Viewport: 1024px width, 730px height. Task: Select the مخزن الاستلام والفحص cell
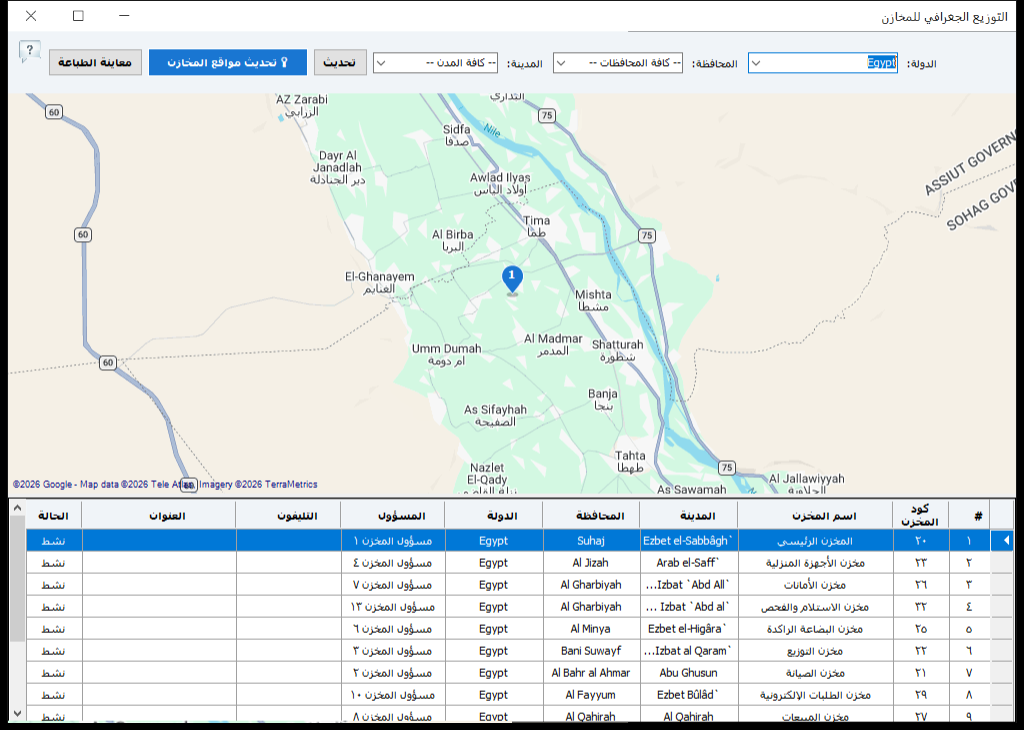(x=816, y=607)
